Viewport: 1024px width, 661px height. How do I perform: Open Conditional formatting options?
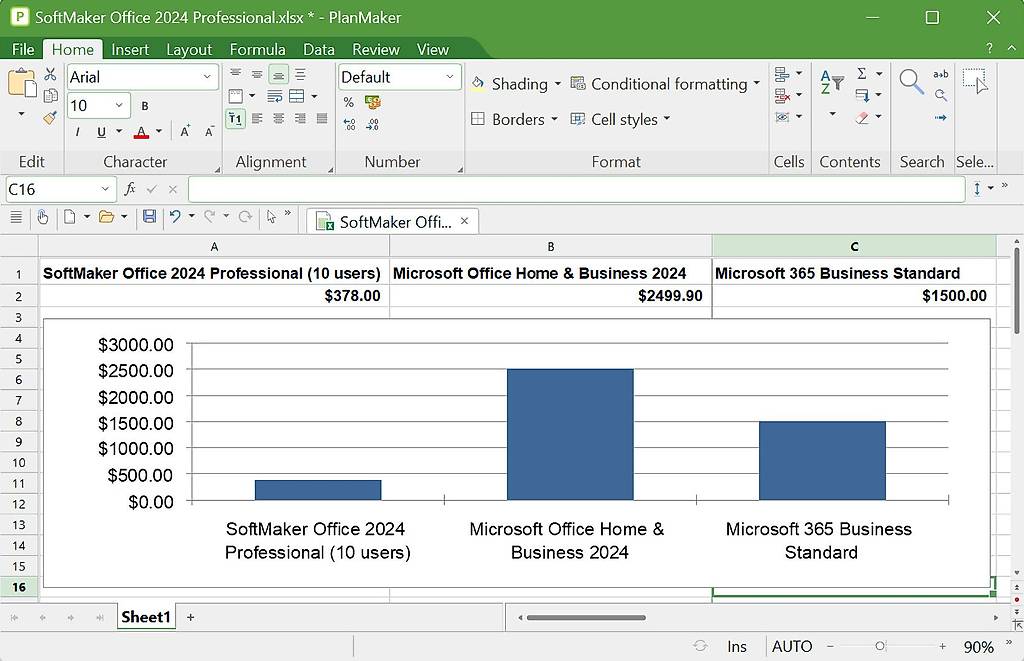click(x=666, y=84)
